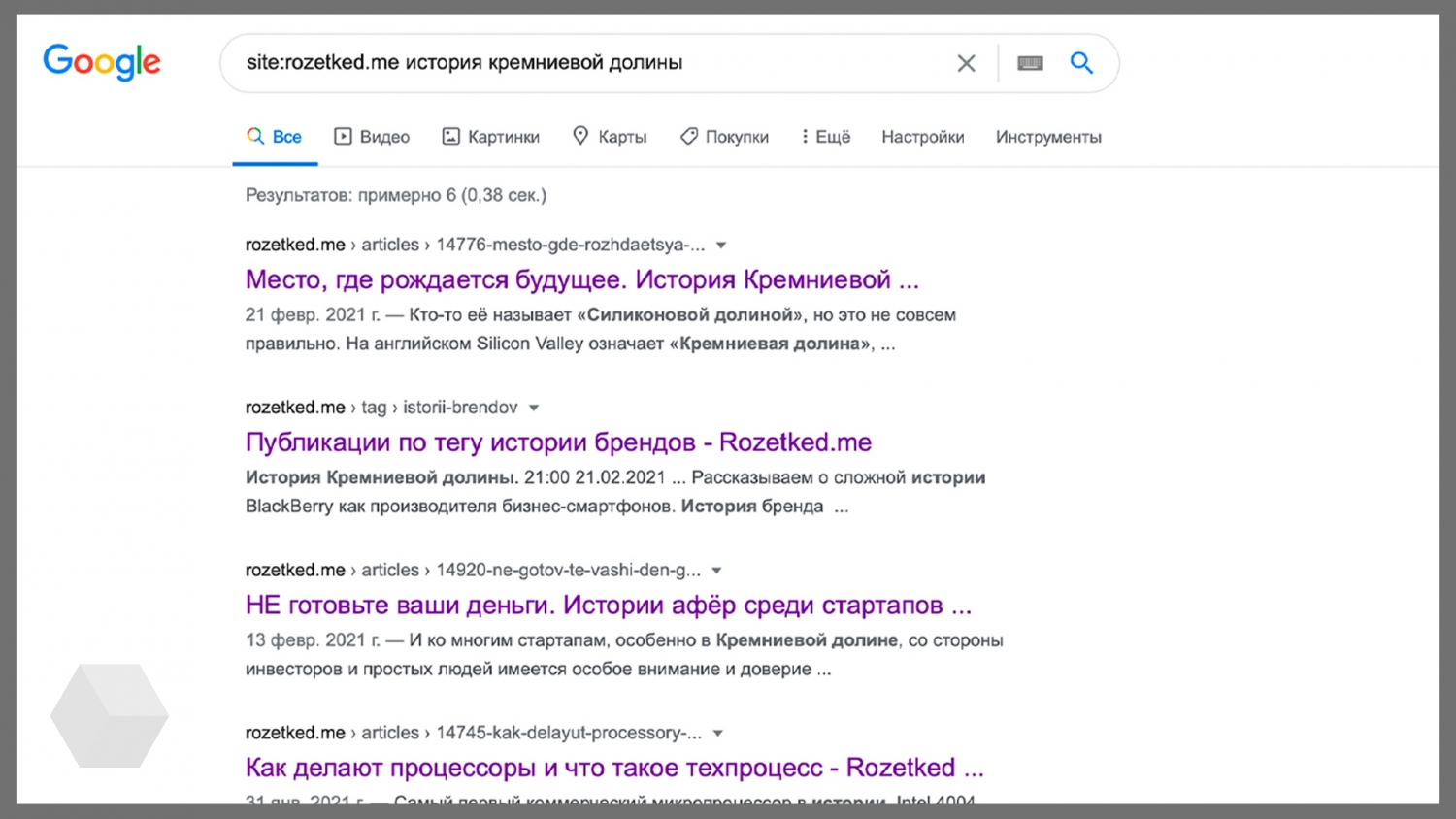Open 'Как делают процессоры' result
The width and height of the screenshot is (1456, 819).
click(614, 768)
